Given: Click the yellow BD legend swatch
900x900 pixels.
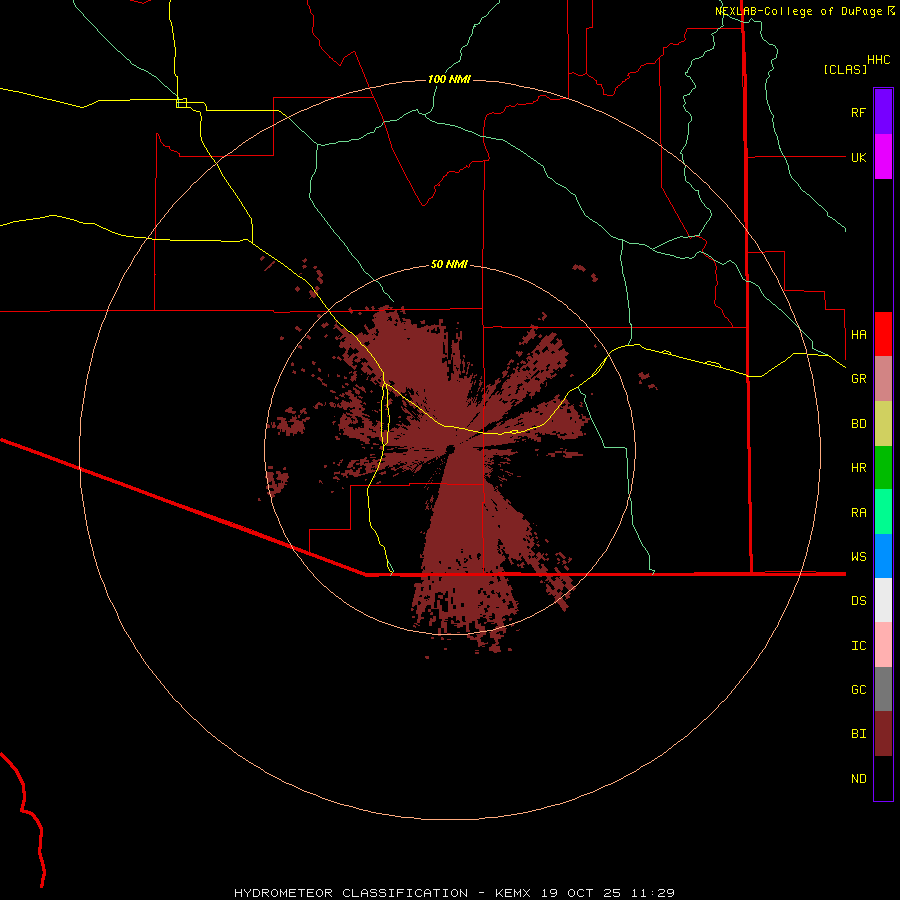Looking at the screenshot, I should point(883,424).
